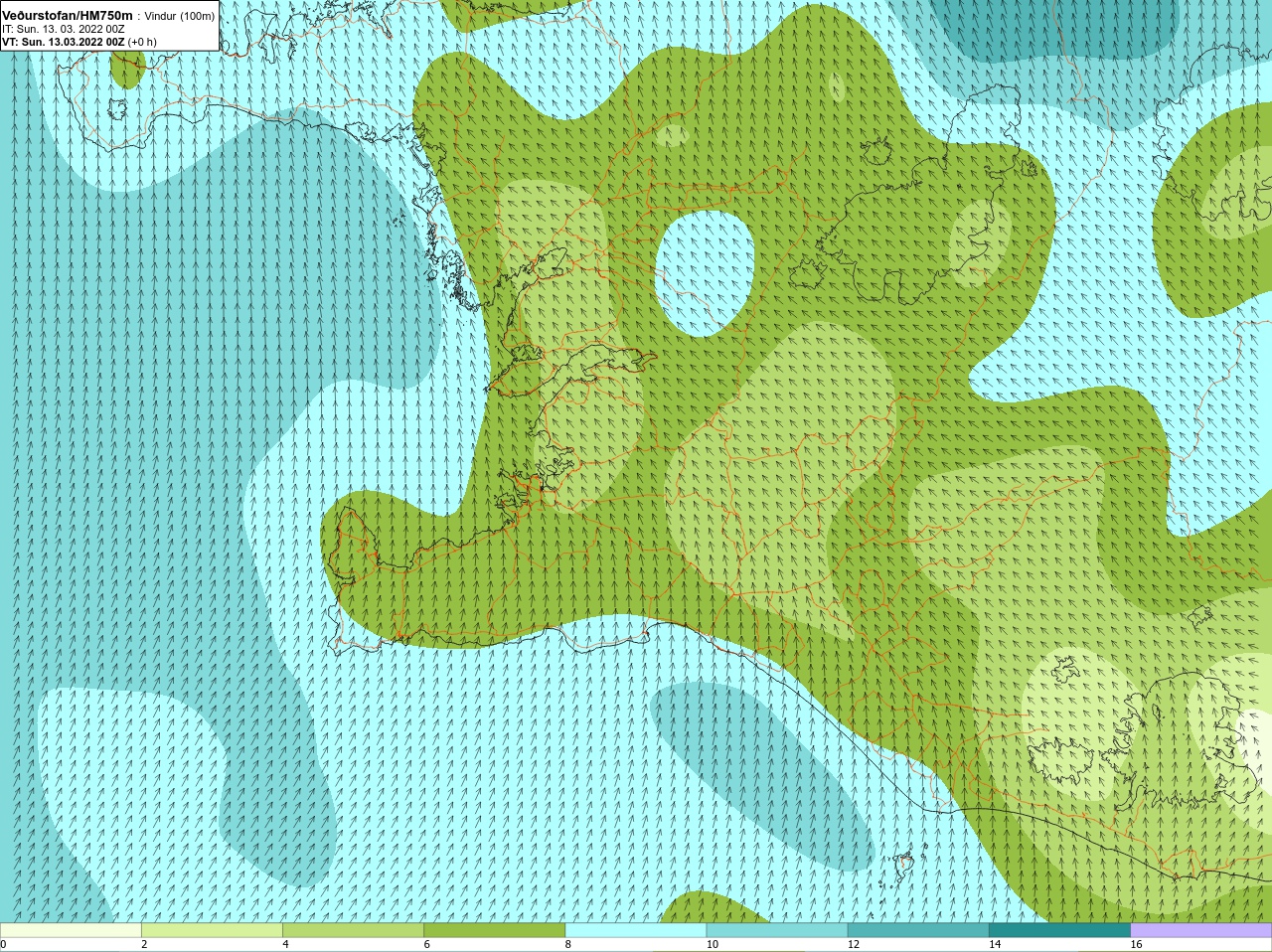Screen dimensions: 1272x952
Task: Click the pale teal 10–12 legend swatch
Action: click(x=777, y=930)
